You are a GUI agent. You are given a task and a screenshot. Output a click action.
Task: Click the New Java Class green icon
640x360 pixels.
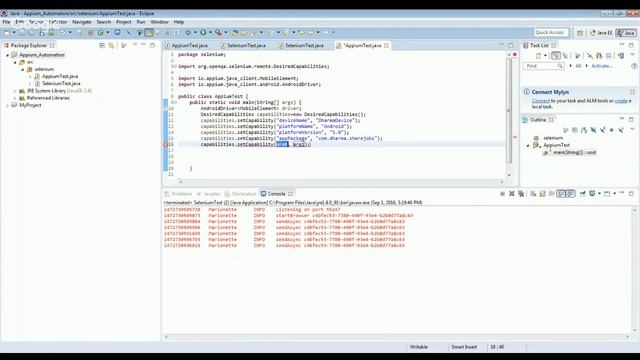click(x=100, y=32)
